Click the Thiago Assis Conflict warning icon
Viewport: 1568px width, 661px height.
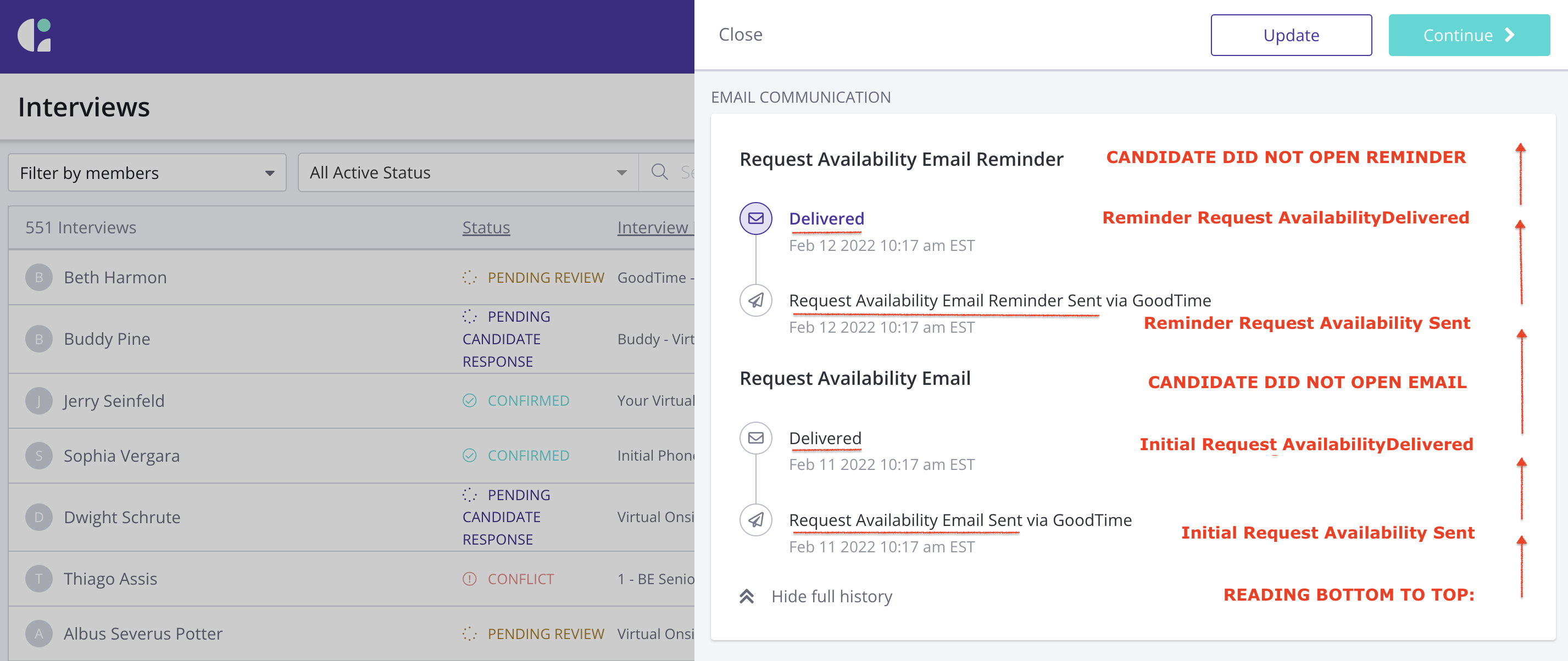point(469,579)
